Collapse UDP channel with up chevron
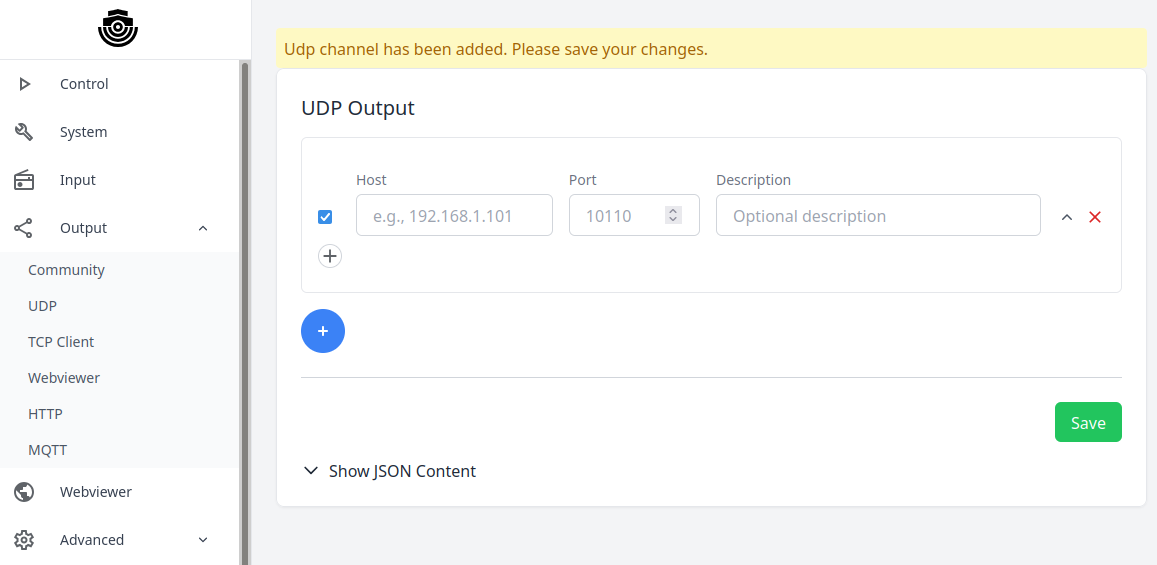The image size is (1157, 565). click(1066, 217)
